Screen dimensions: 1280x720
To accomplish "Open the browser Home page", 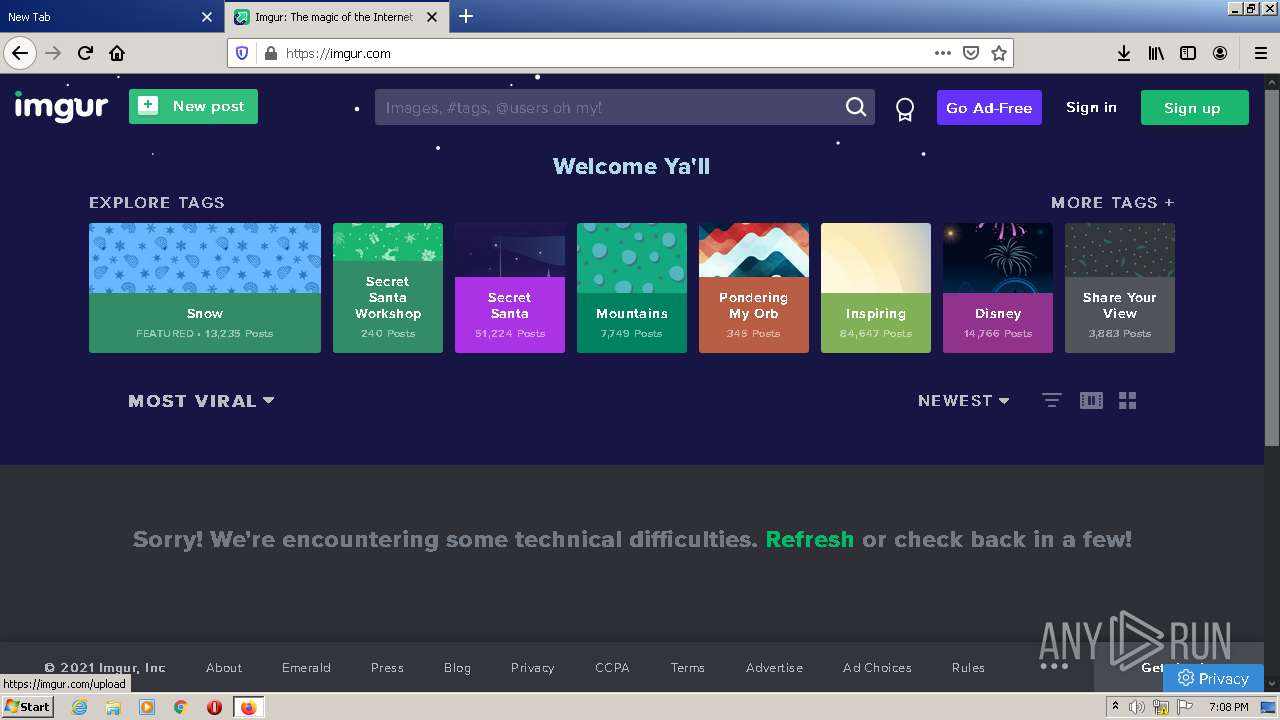I will tap(117, 53).
